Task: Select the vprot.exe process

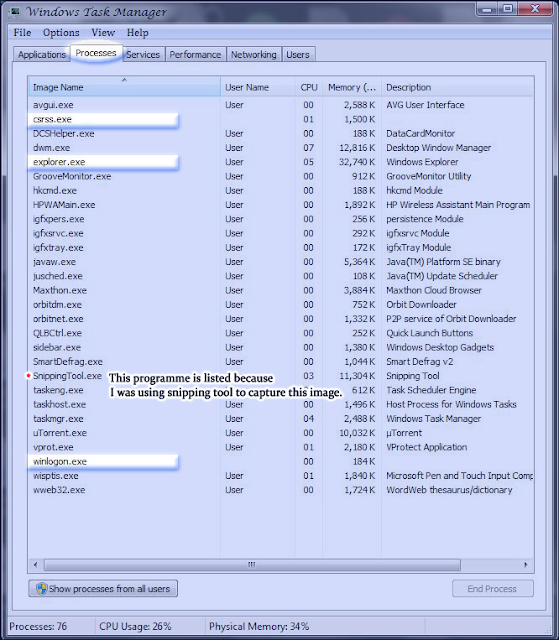Action: pos(281,447)
